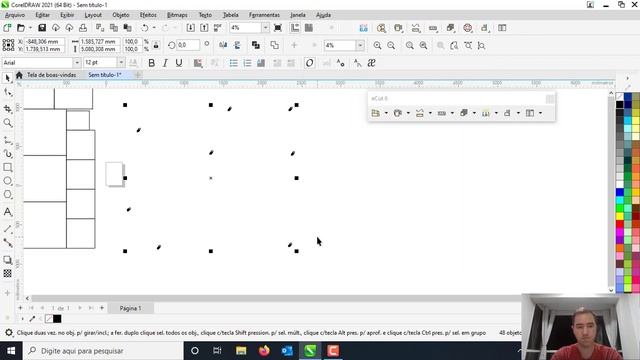The height and width of the screenshot is (360, 640).
Task: Click the rotation angle field
Action: (x=188, y=45)
